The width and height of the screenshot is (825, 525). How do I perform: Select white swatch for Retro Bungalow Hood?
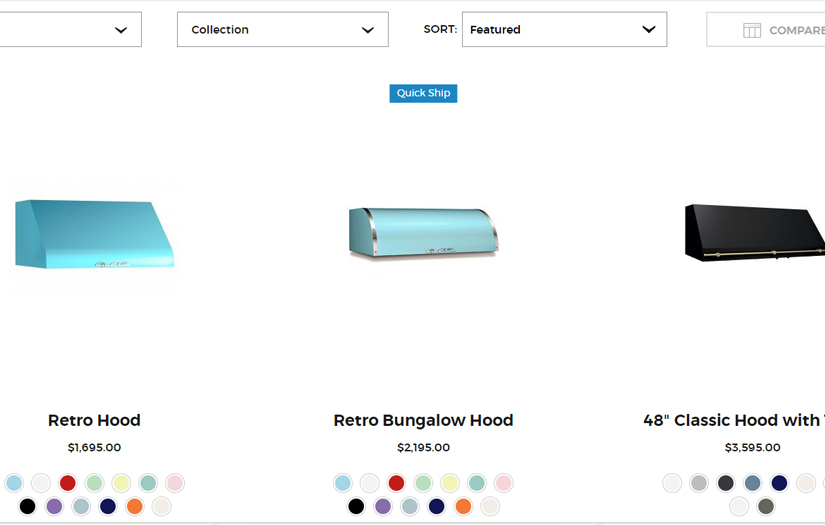[369, 483]
